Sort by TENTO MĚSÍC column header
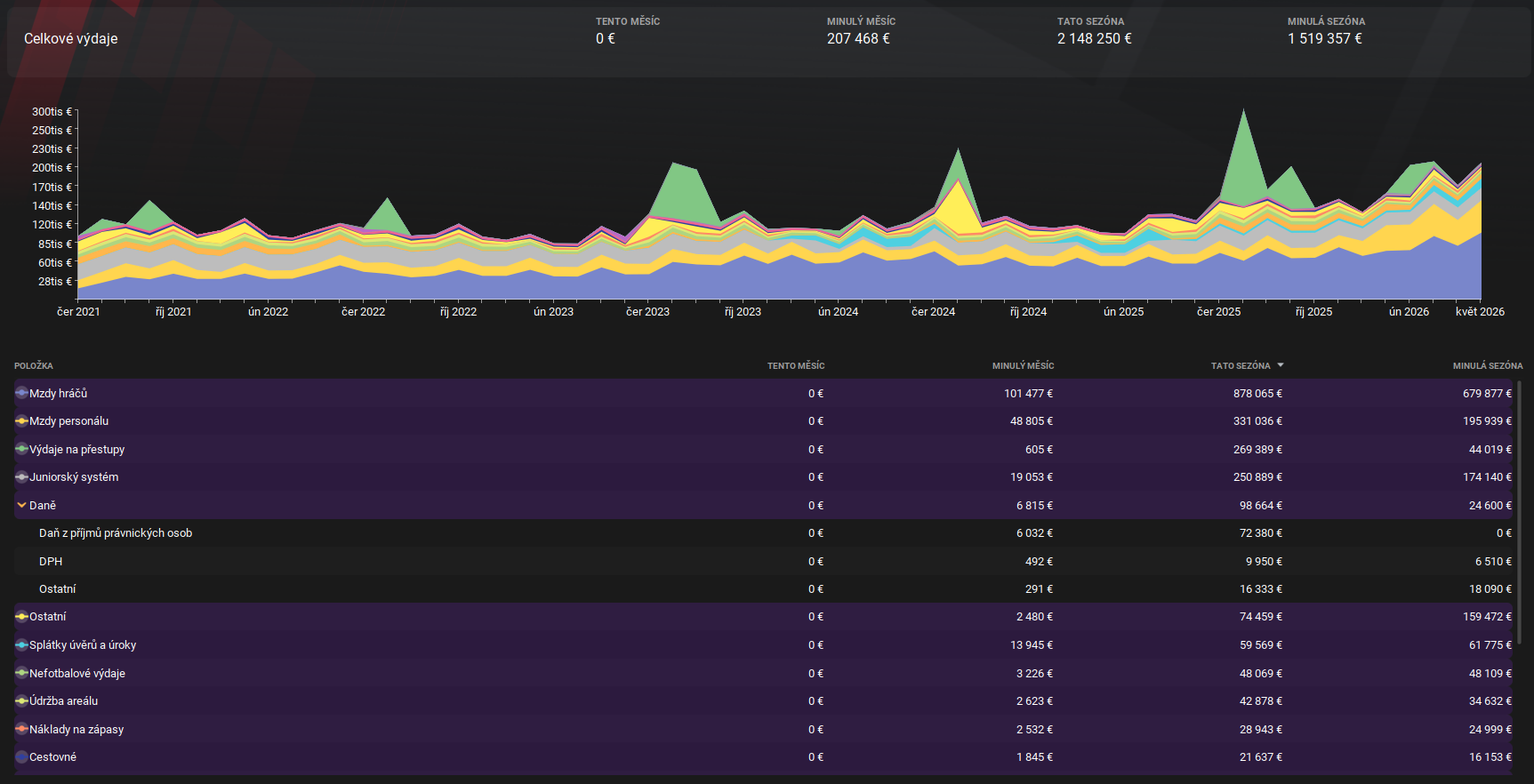Screen dimensions: 1534x784 [x=796, y=366]
